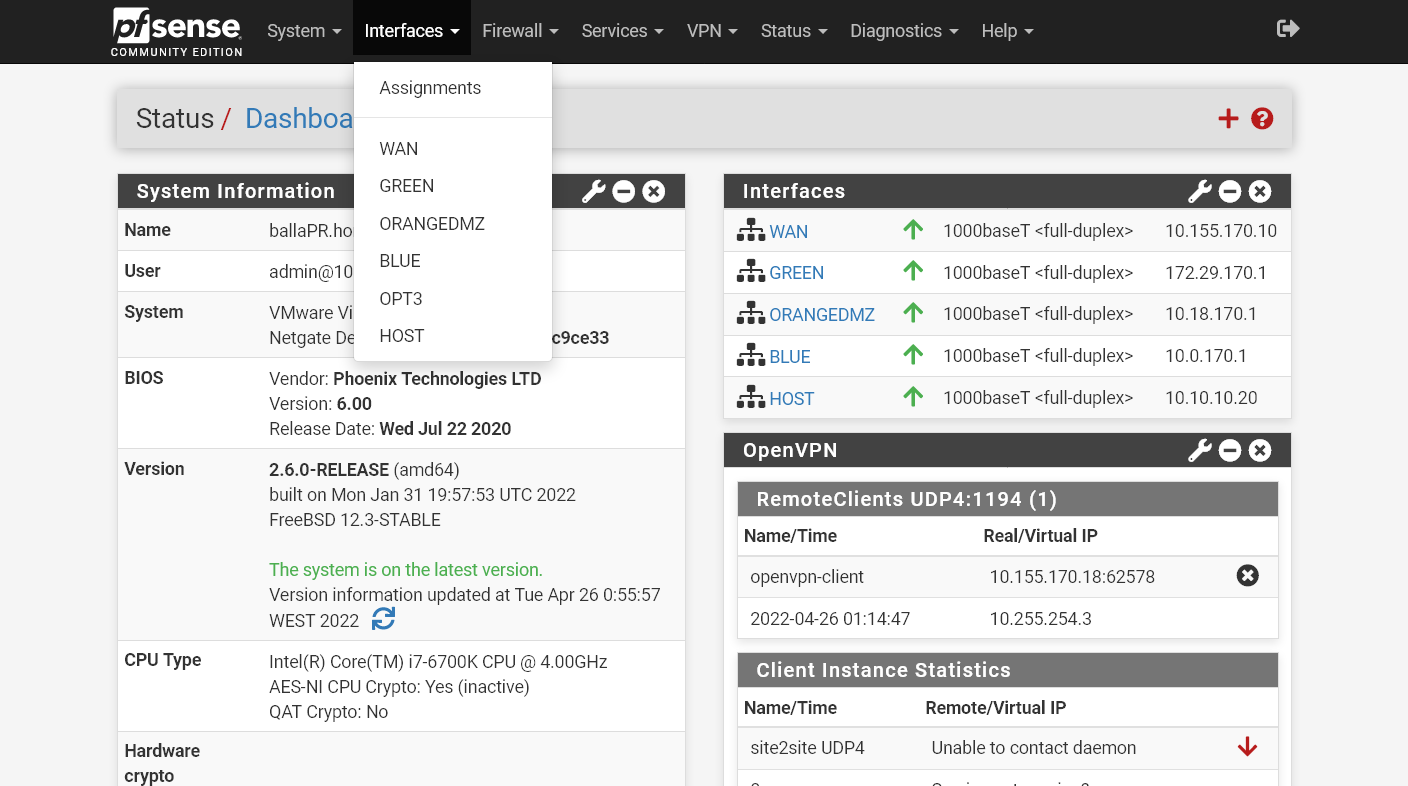This screenshot has width=1408, height=786.
Task: Open the Diagnostics dropdown menu
Action: coord(904,31)
